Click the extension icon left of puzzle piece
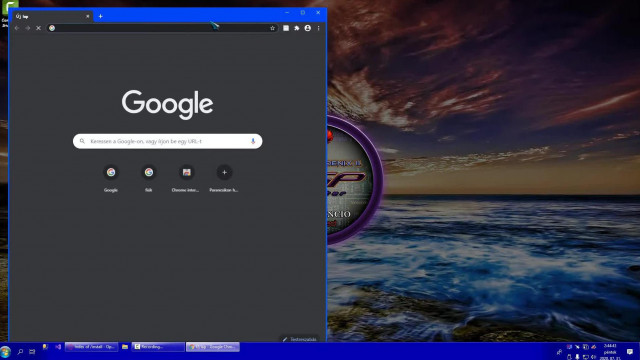This screenshot has height=360, width=640. coord(286,28)
